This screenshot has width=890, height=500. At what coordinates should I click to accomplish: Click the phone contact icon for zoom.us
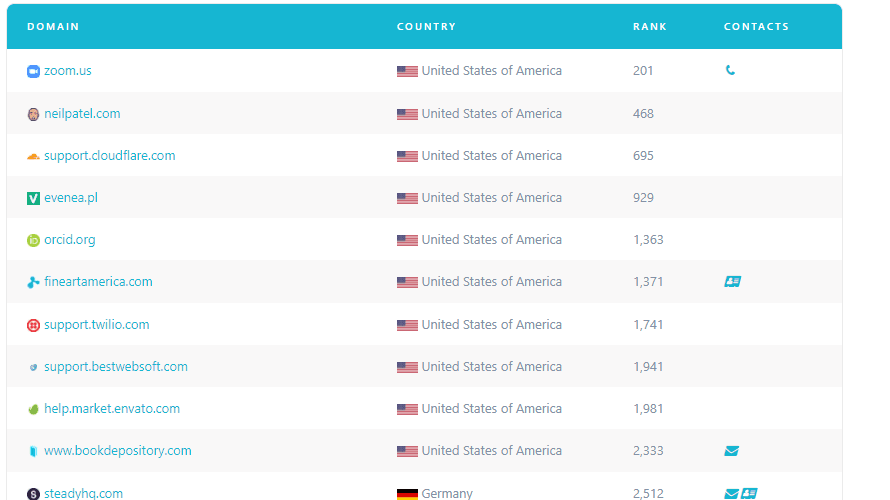(x=730, y=70)
